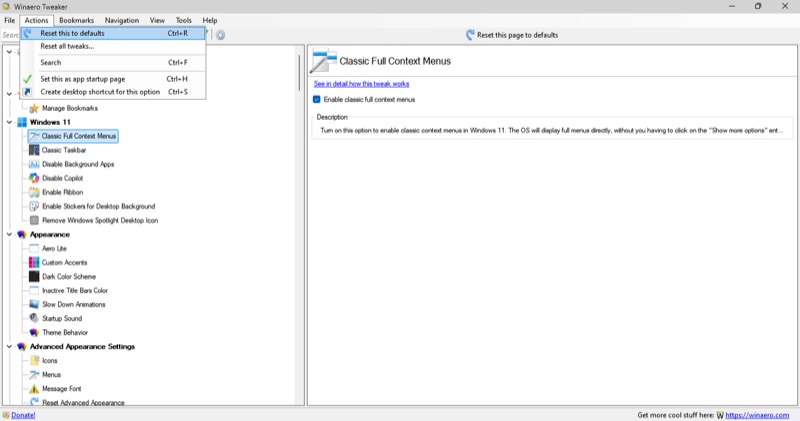
Task: Open the Bookmarks menu
Action: click(77, 20)
